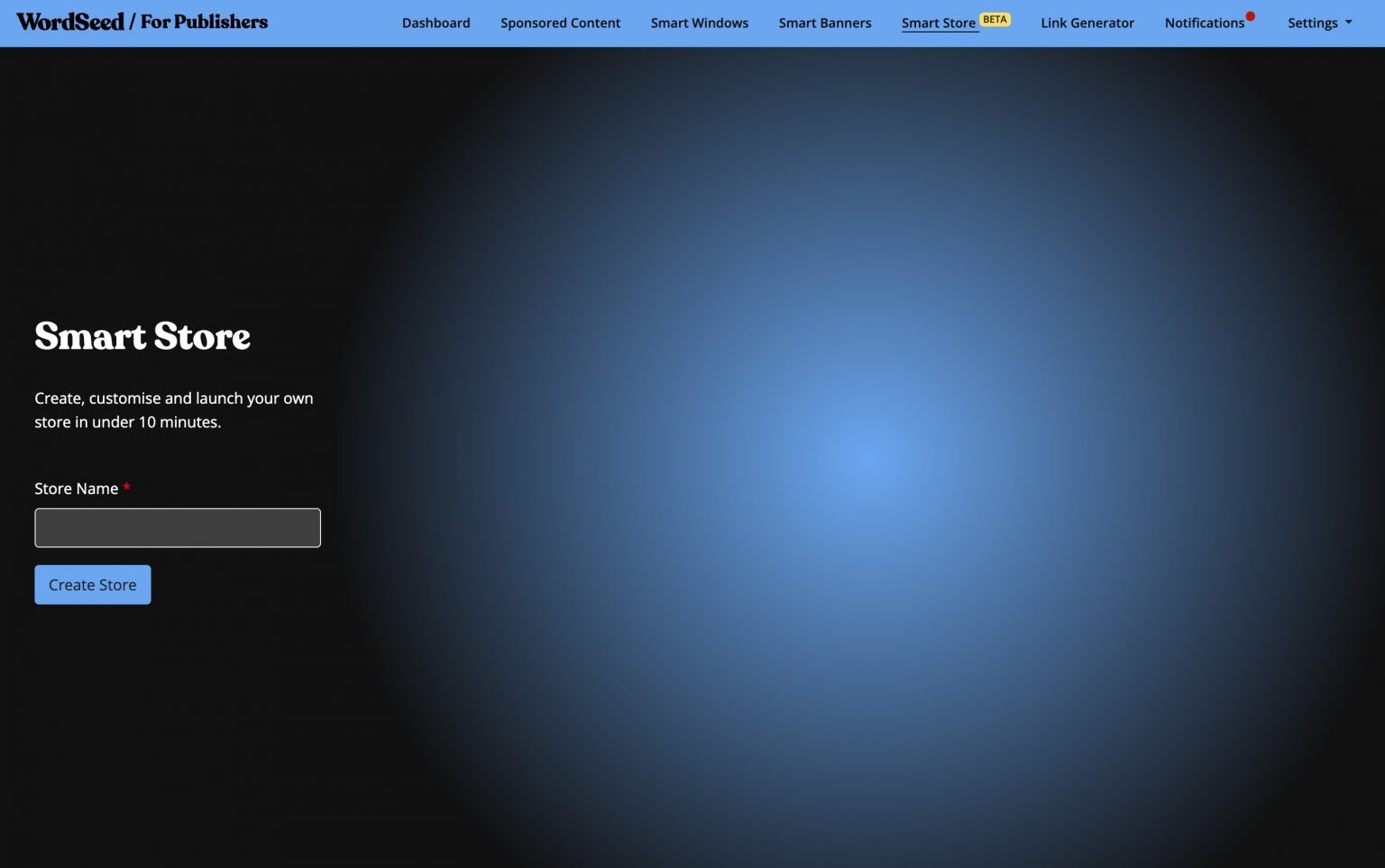Click the red required asterisk

click(127, 487)
